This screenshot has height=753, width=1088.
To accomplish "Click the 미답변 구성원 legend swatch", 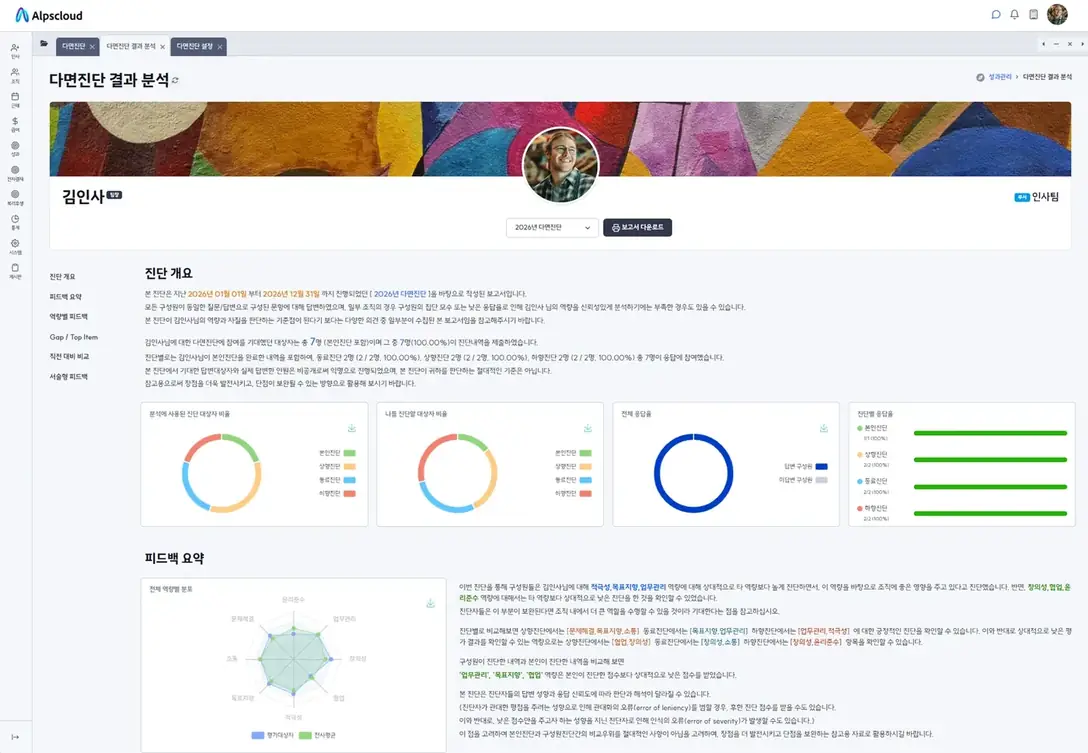I will click(x=822, y=480).
